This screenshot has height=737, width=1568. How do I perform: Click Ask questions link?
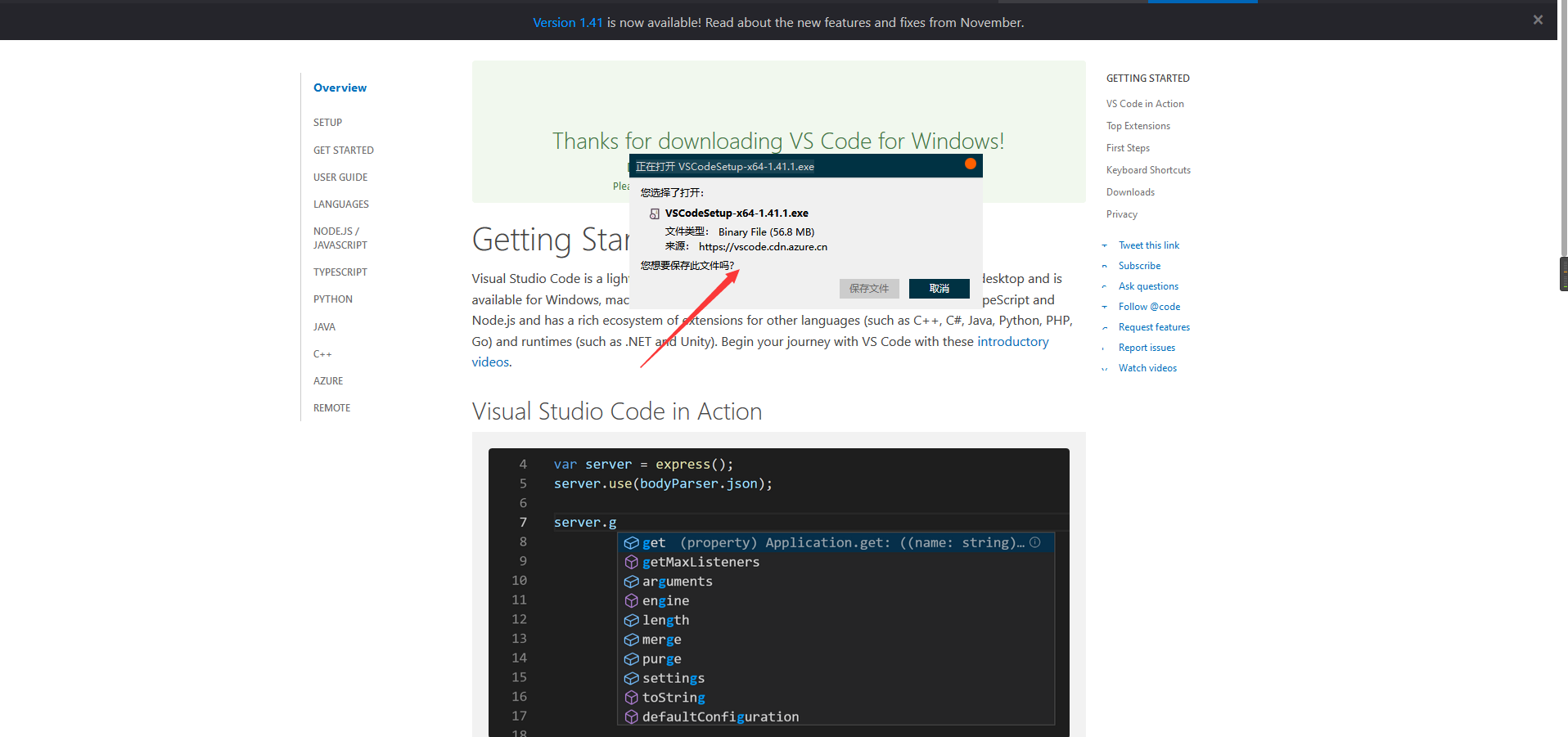[x=1148, y=286]
